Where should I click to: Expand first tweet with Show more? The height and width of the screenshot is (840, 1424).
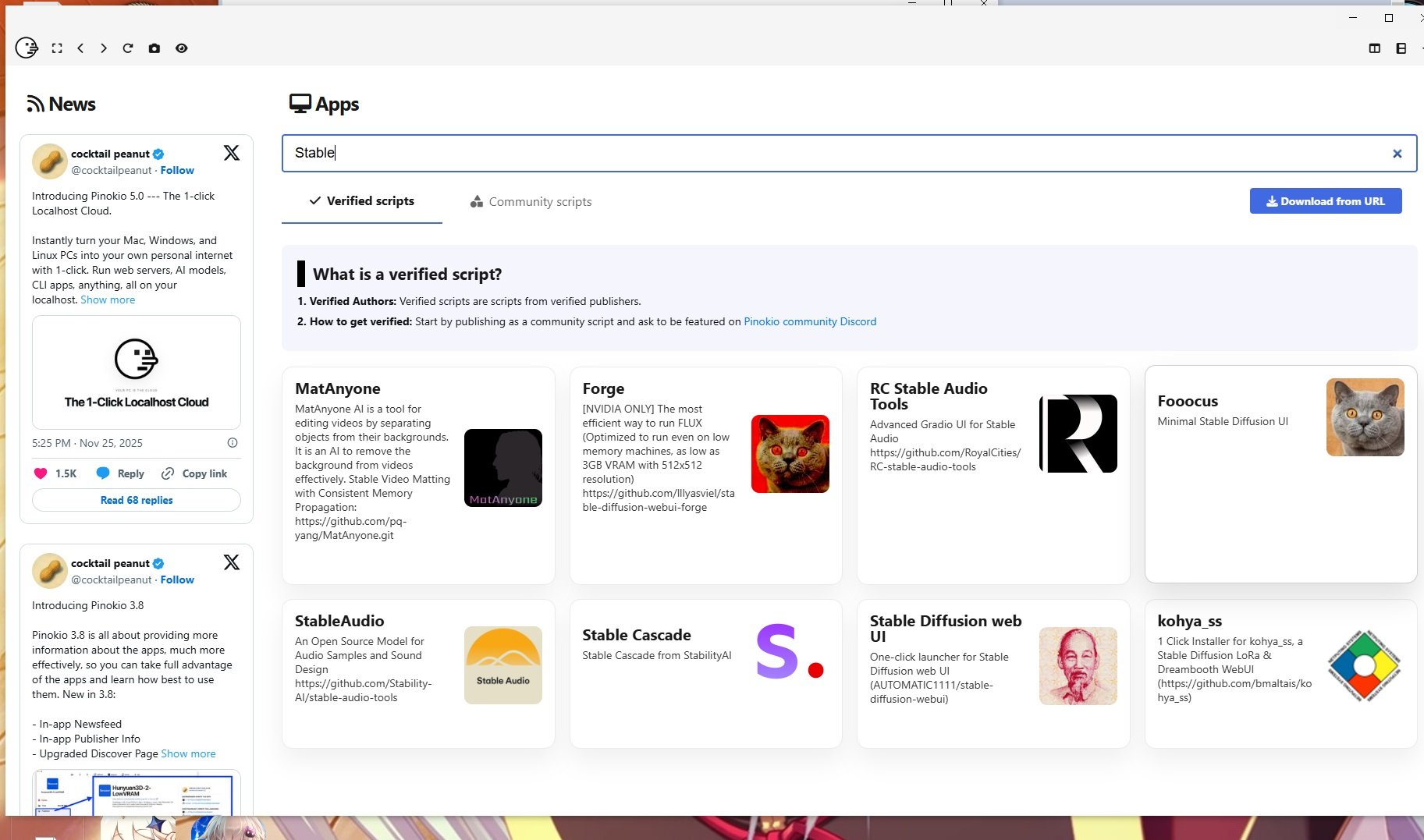point(108,300)
